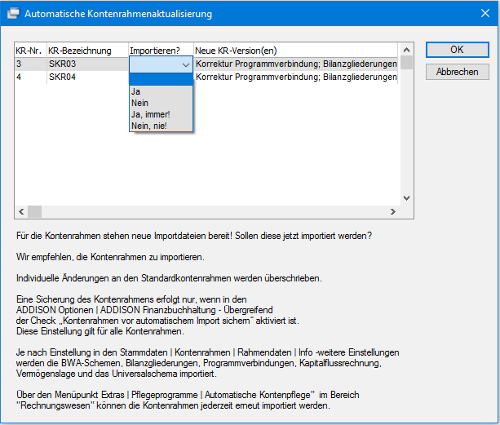Cancel with the Abbrechen button
The image size is (500, 425).
click(457, 72)
